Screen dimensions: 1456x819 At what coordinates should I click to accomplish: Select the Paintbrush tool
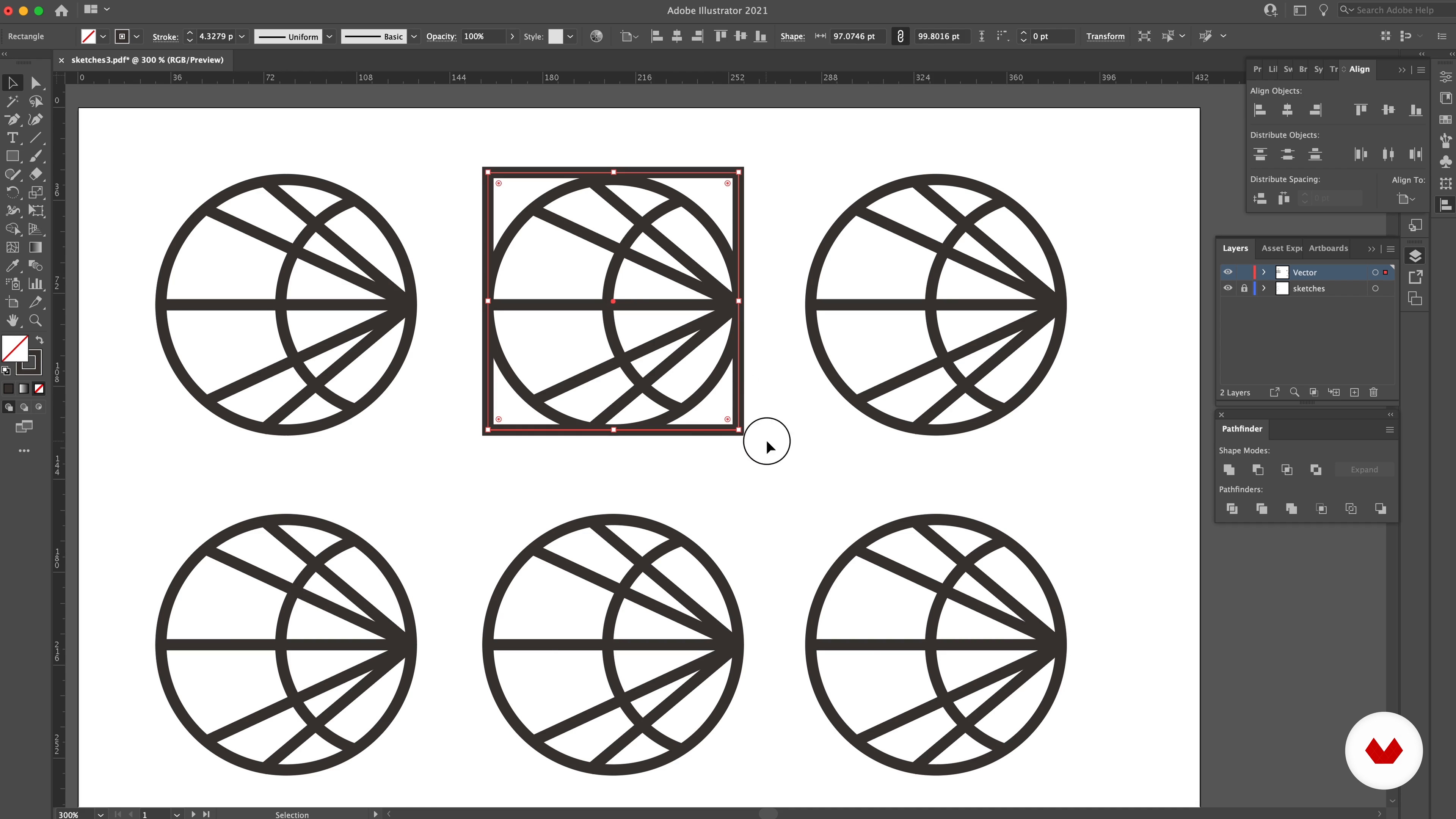pos(36,156)
